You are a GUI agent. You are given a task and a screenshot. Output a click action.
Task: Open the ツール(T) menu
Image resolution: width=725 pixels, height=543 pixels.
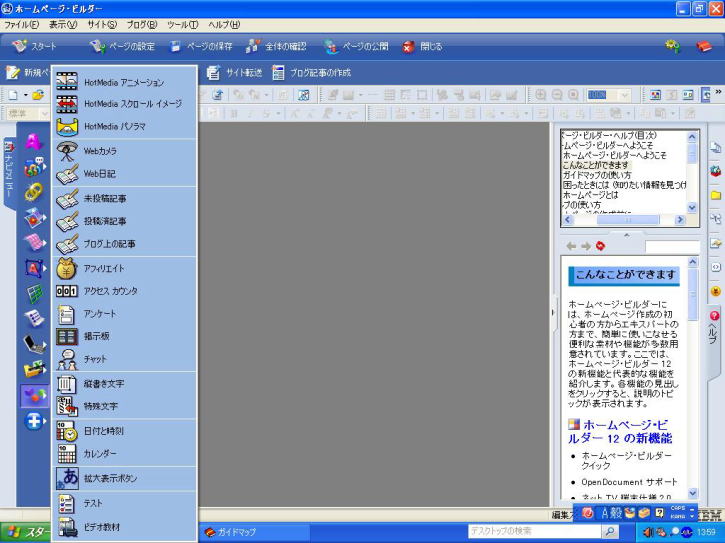pos(183,25)
